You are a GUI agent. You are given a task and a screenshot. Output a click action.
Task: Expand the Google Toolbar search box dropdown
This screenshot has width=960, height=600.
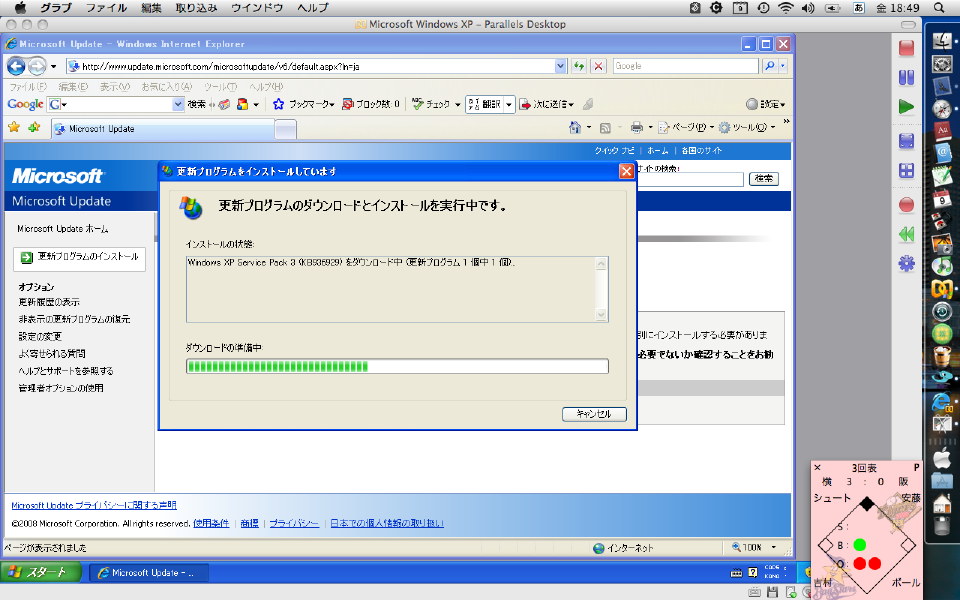(x=178, y=104)
